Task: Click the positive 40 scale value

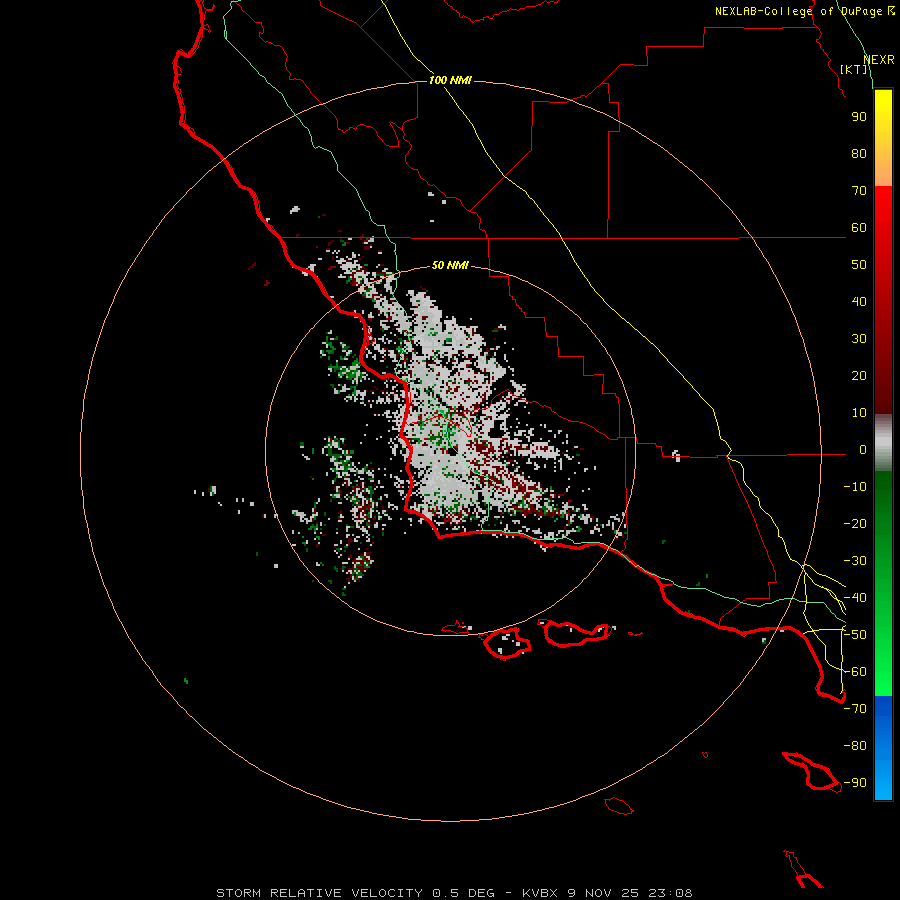Action: pos(859,302)
